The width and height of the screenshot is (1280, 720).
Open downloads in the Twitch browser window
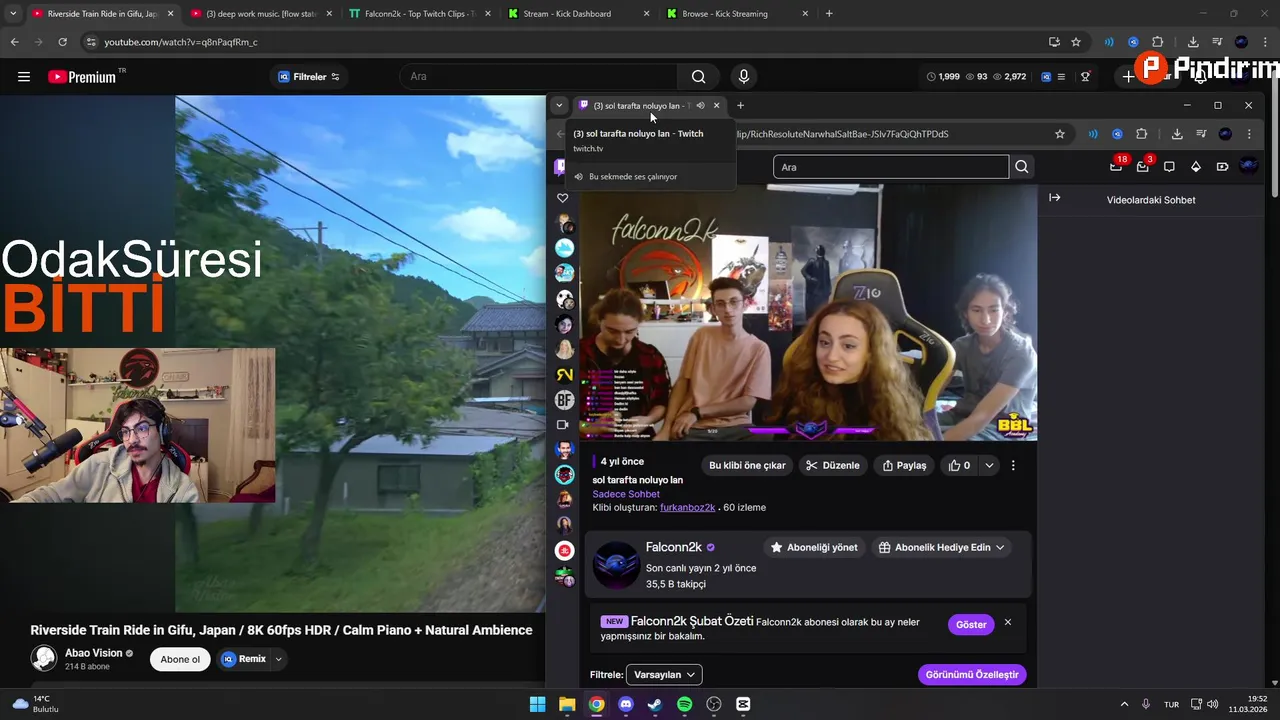(x=1177, y=134)
